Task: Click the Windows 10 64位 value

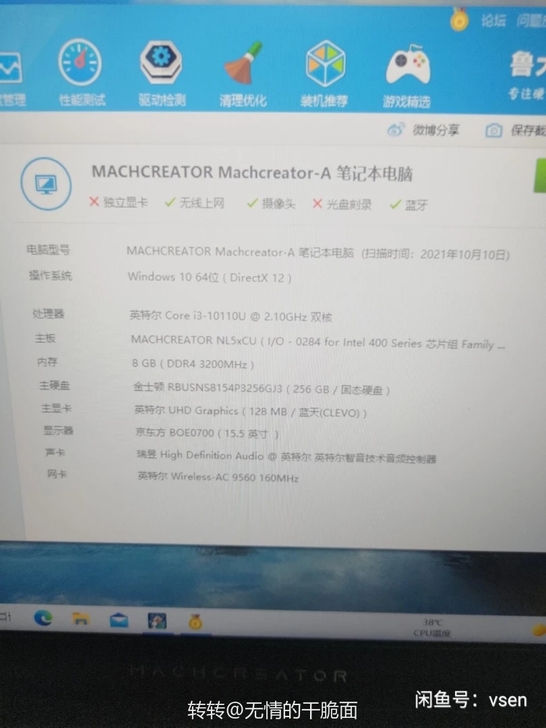Action: pyautogui.click(x=209, y=277)
